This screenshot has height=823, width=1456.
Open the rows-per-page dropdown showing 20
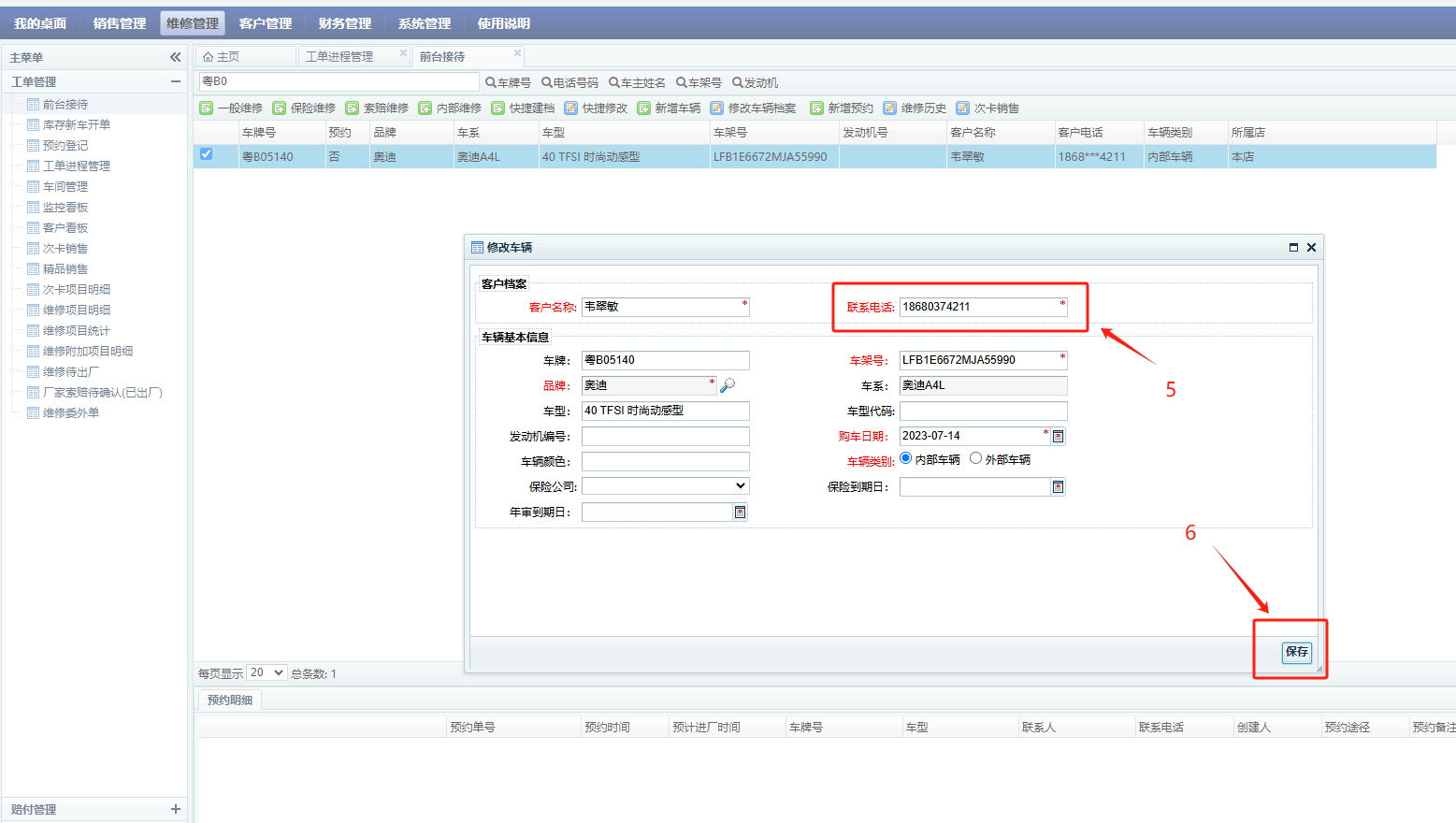[x=267, y=673]
